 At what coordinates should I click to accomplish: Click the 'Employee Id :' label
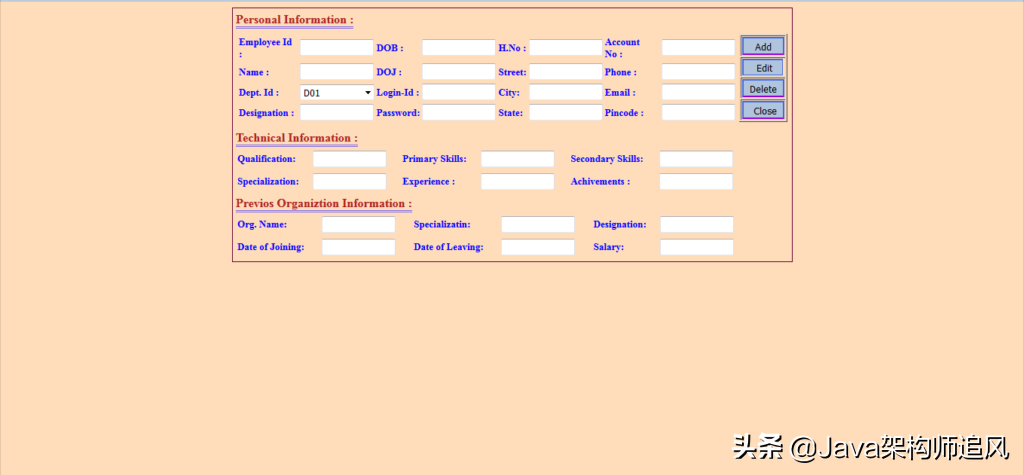pyautogui.click(x=265, y=48)
